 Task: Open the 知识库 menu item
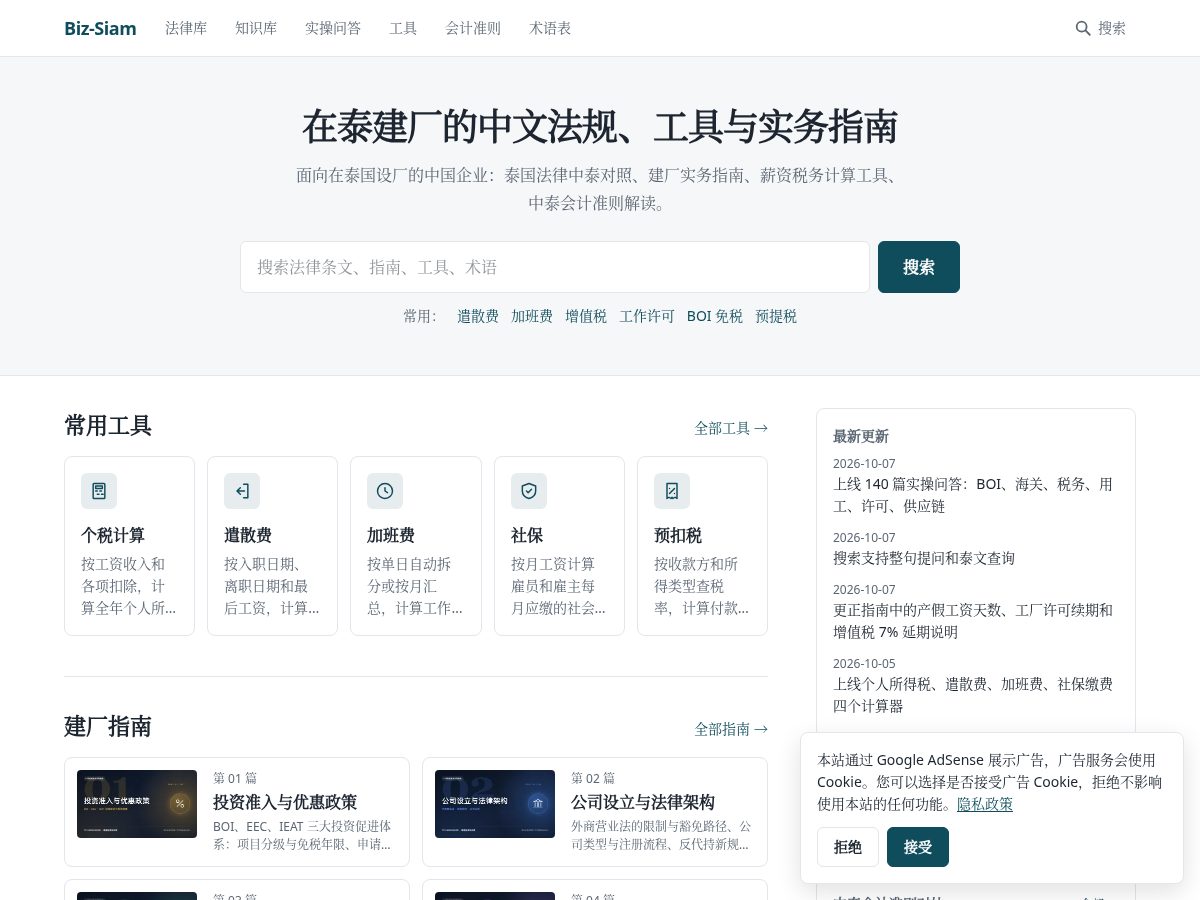point(256,28)
